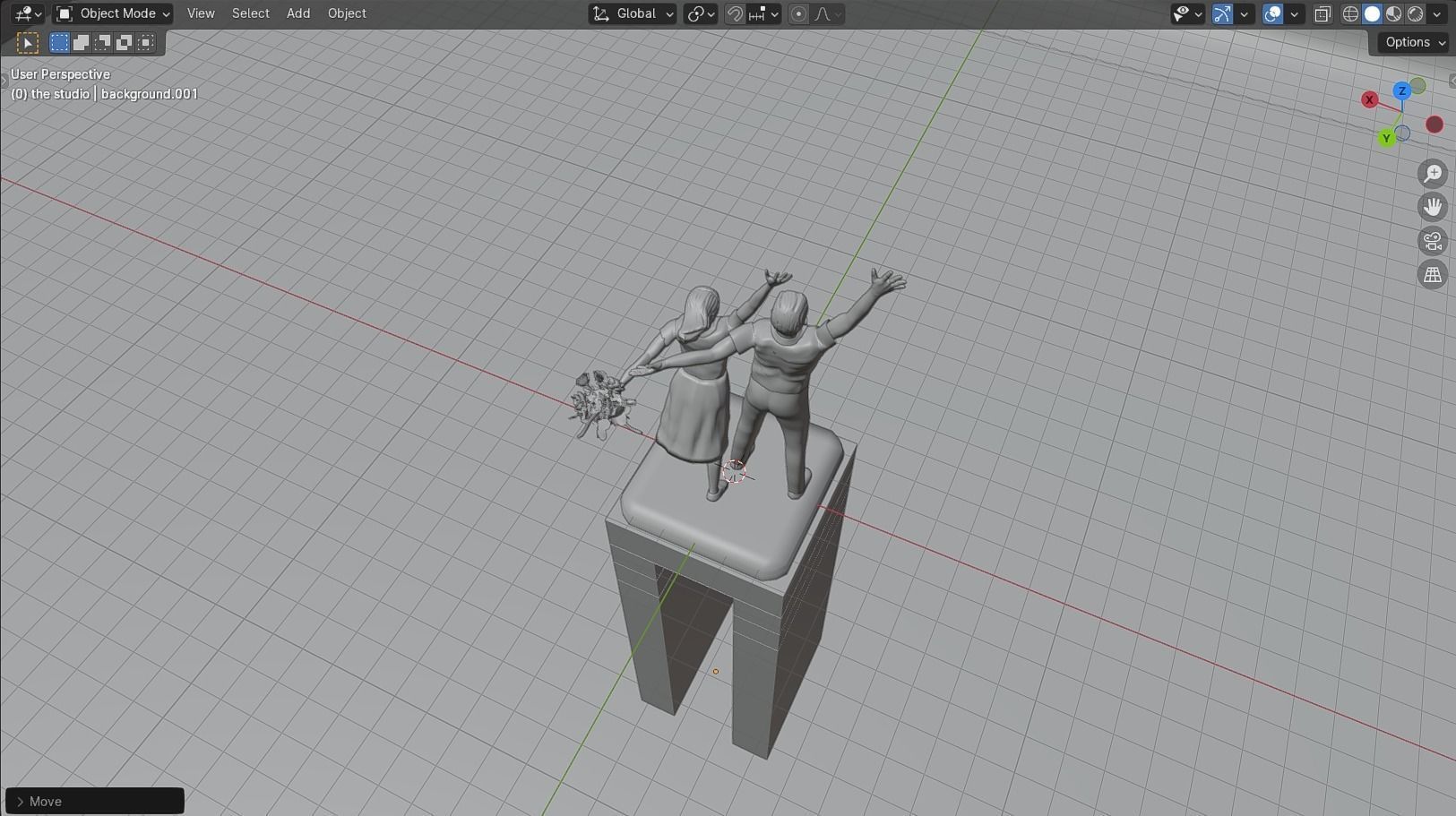Click the 3D cursor at figures' feet

734,471
